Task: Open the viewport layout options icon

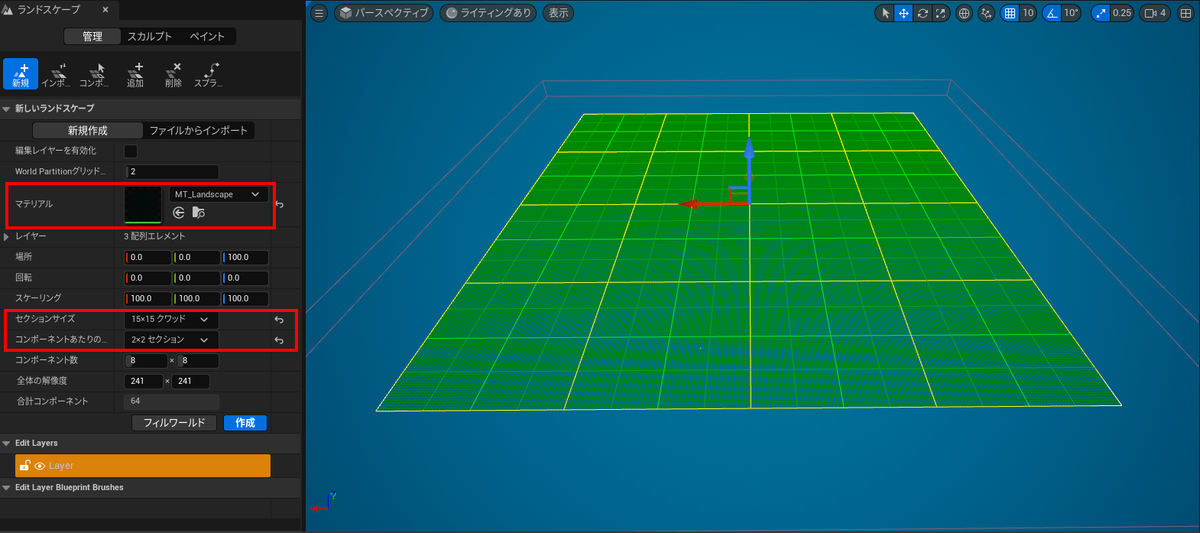Action: (1184, 14)
